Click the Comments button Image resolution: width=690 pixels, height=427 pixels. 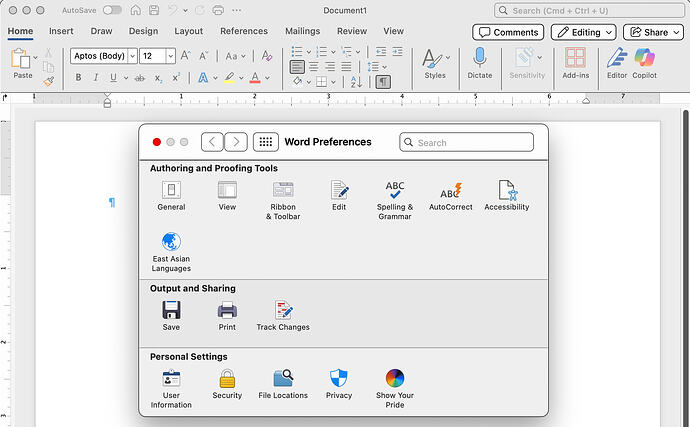[508, 32]
